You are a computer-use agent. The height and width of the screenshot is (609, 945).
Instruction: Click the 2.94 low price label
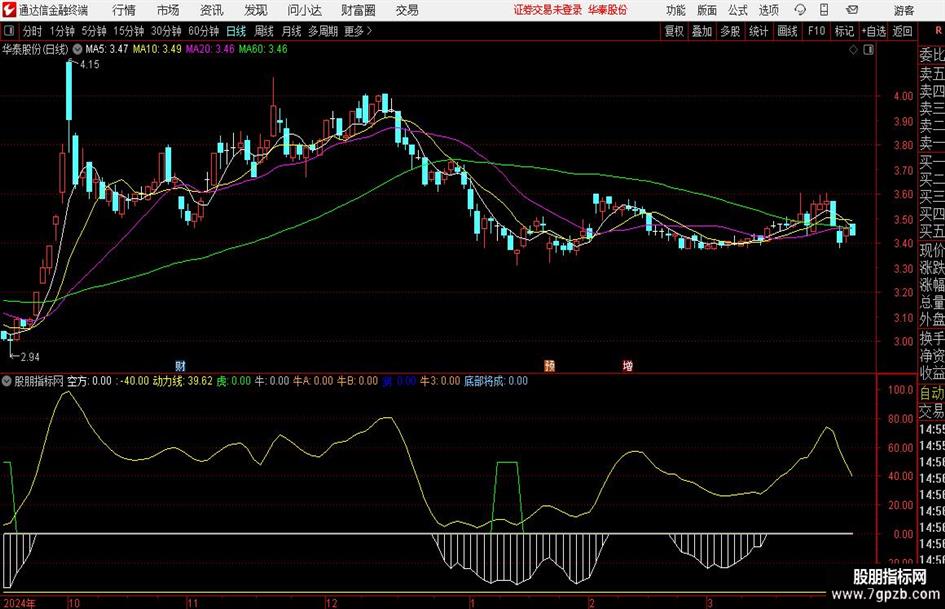[x=30, y=357]
